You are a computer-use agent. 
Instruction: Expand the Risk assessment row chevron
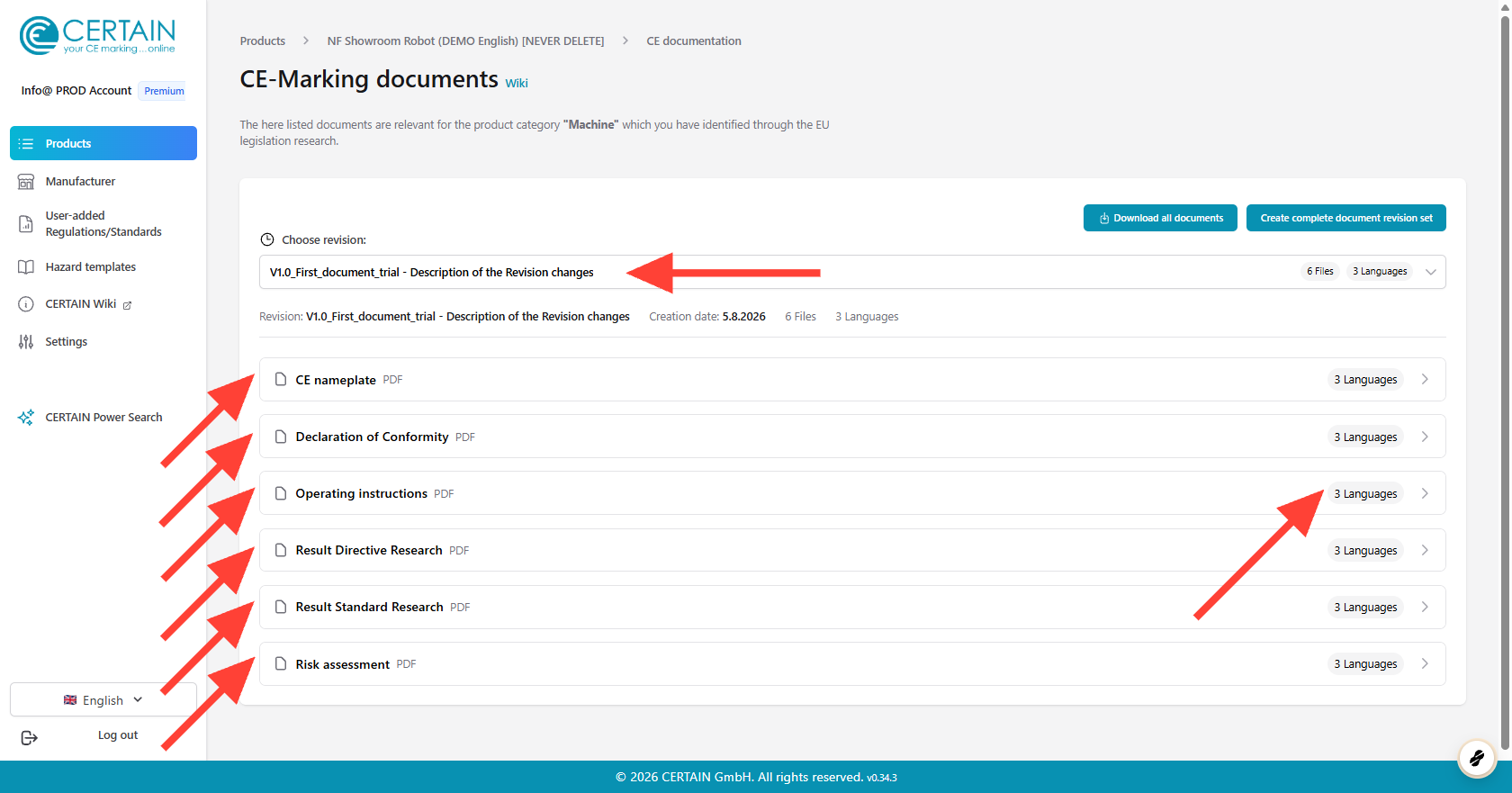(1425, 664)
